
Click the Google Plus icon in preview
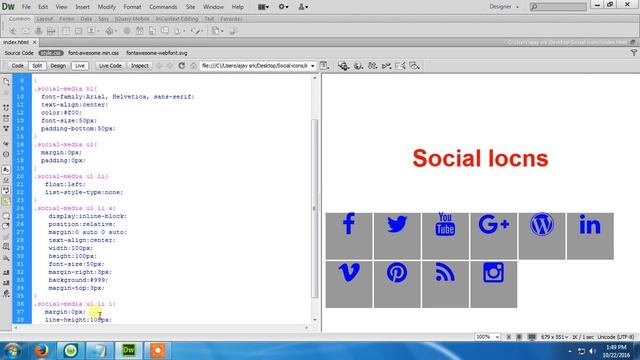pos(493,224)
